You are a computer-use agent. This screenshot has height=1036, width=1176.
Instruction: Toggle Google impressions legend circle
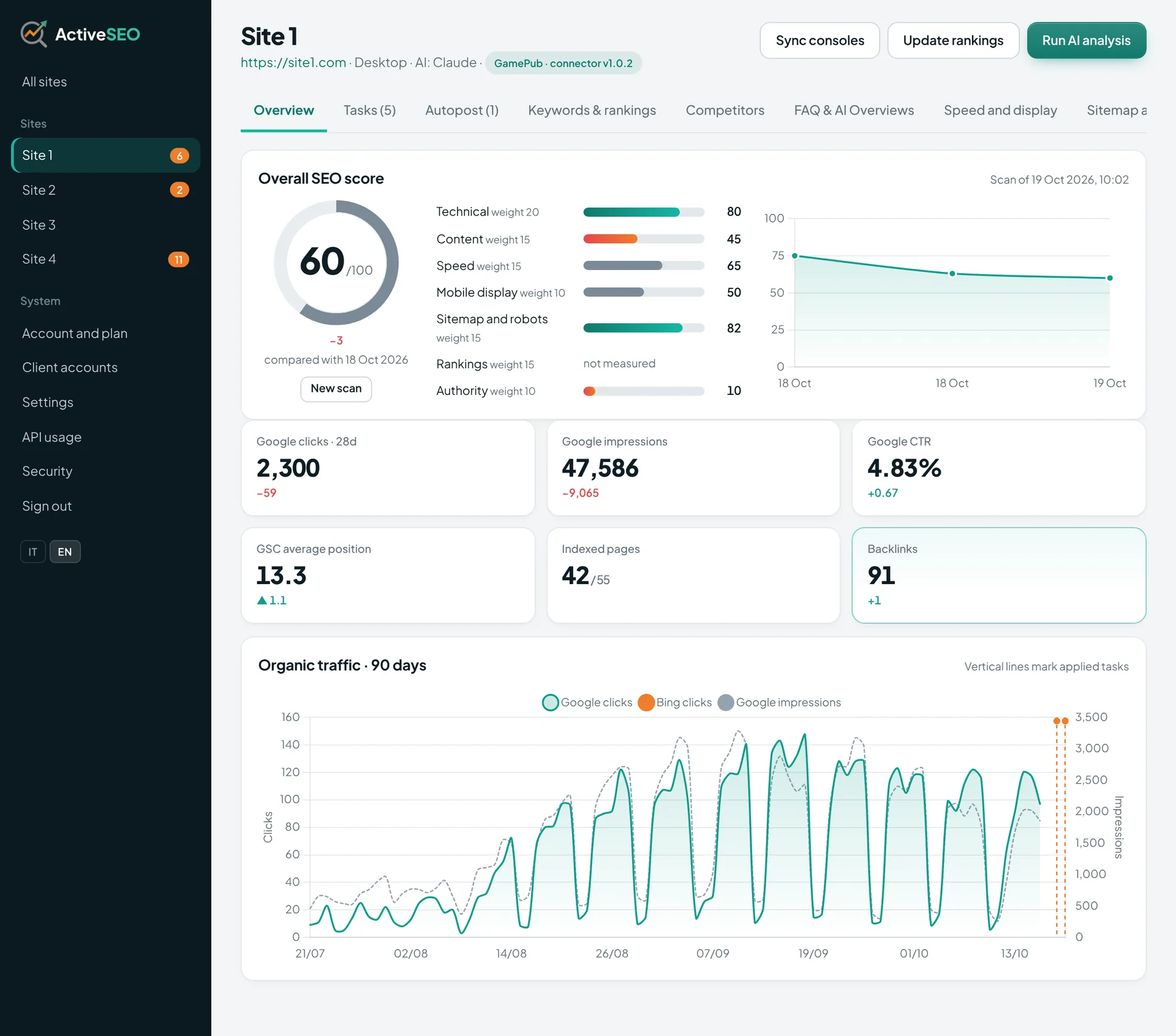tap(725, 702)
